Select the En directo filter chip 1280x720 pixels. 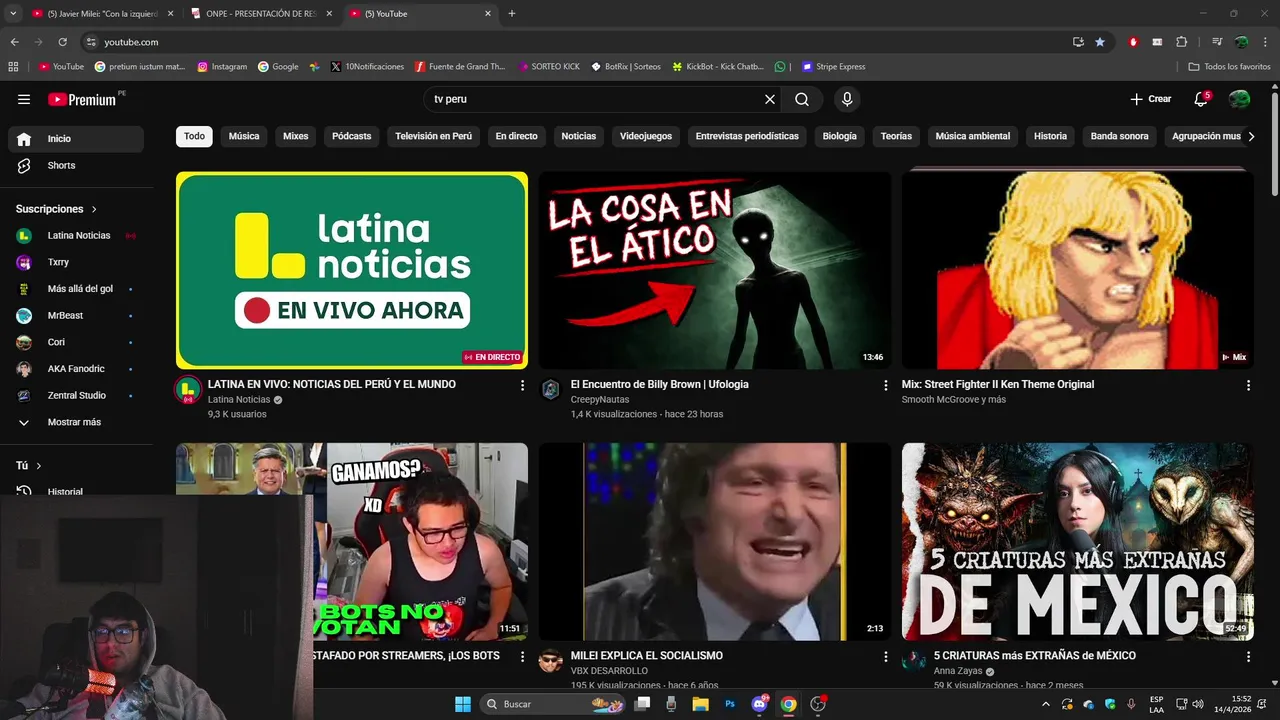[x=516, y=136]
